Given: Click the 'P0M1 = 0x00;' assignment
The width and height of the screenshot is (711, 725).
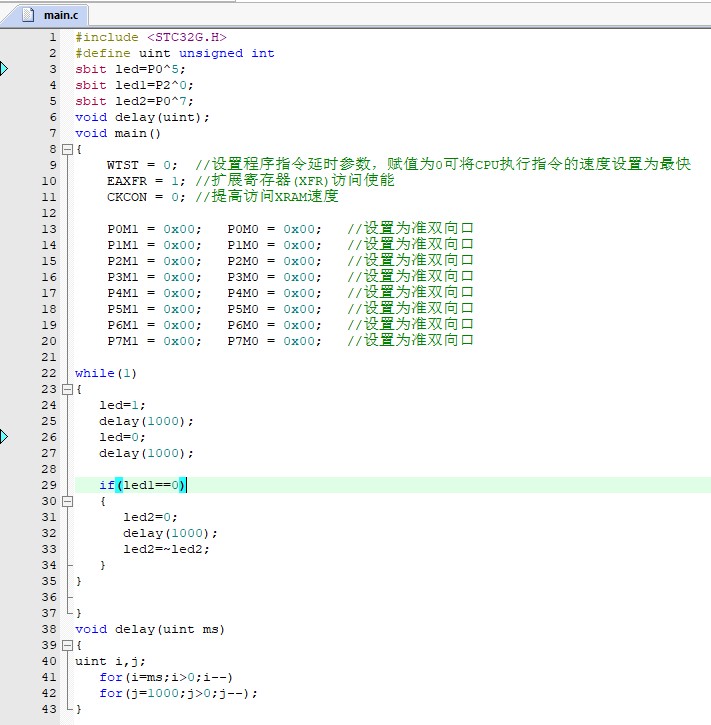Looking at the screenshot, I should [x=154, y=229].
